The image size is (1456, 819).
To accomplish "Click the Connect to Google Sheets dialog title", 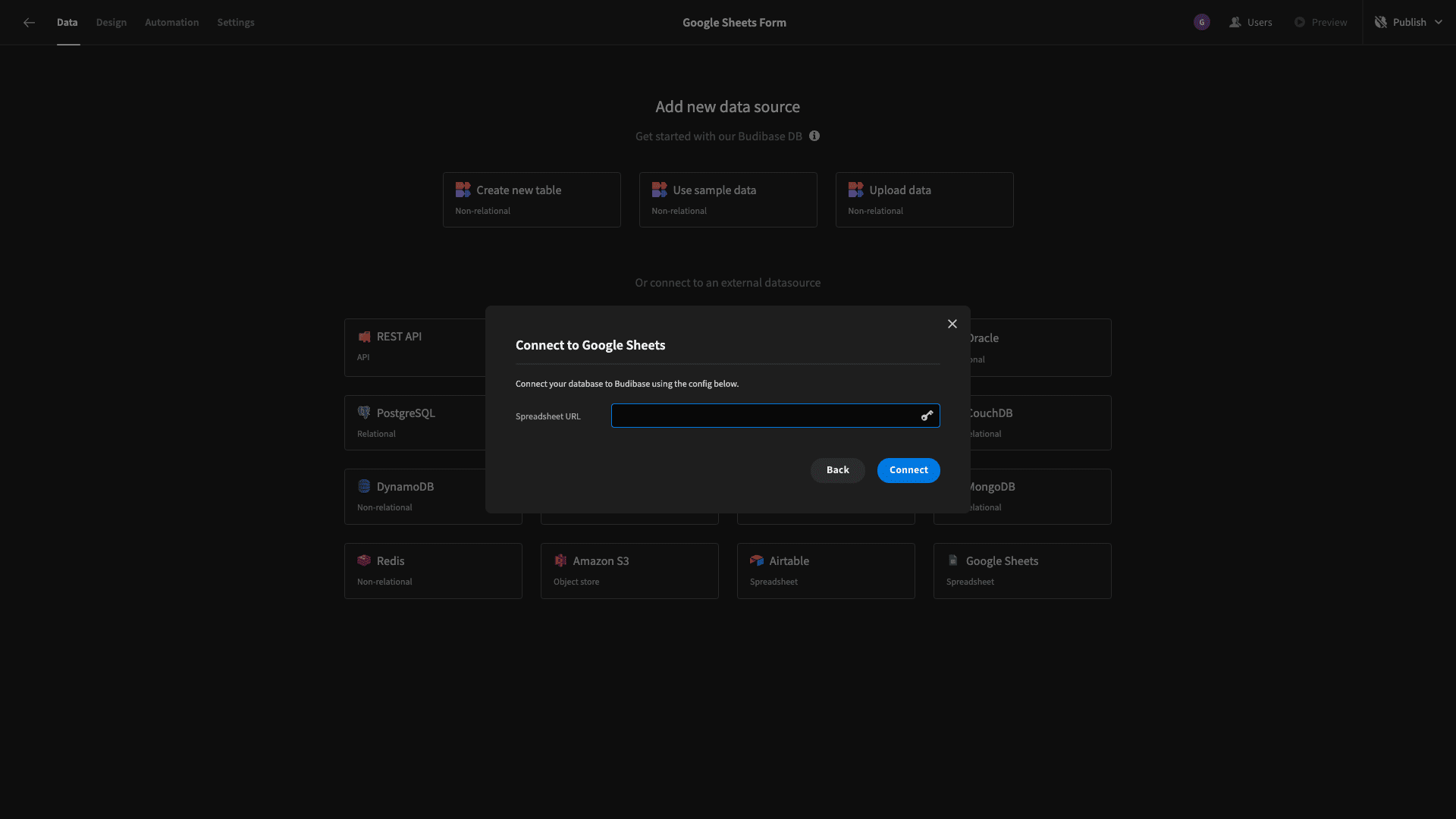I will pyautogui.click(x=591, y=345).
